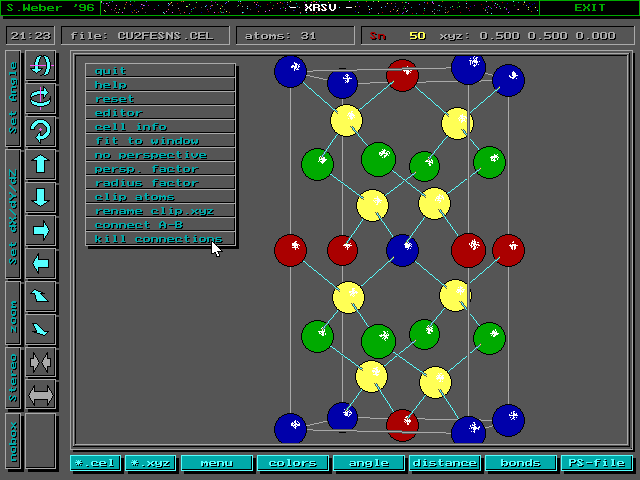The width and height of the screenshot is (640, 480).
Task: Click the xyz 0.500 0.500 0.000 coordinates
Action: point(527,36)
